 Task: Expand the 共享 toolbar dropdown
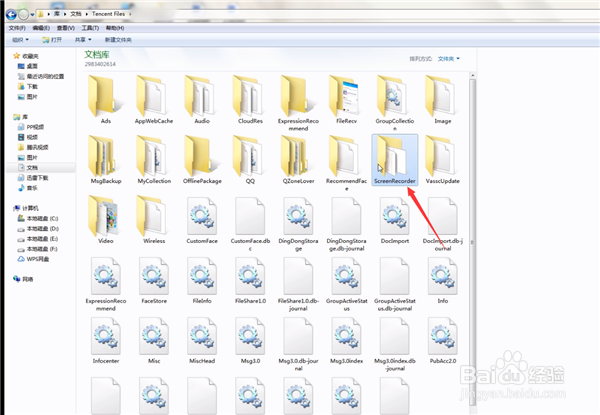tap(83, 40)
